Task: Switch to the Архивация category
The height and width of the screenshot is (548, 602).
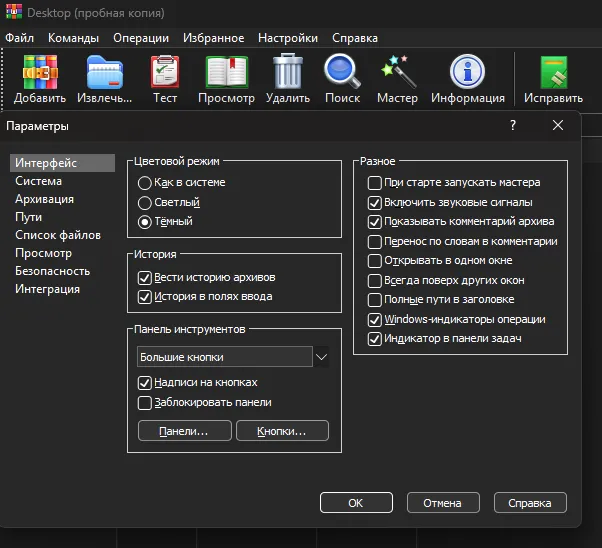Action: pyautogui.click(x=45, y=199)
